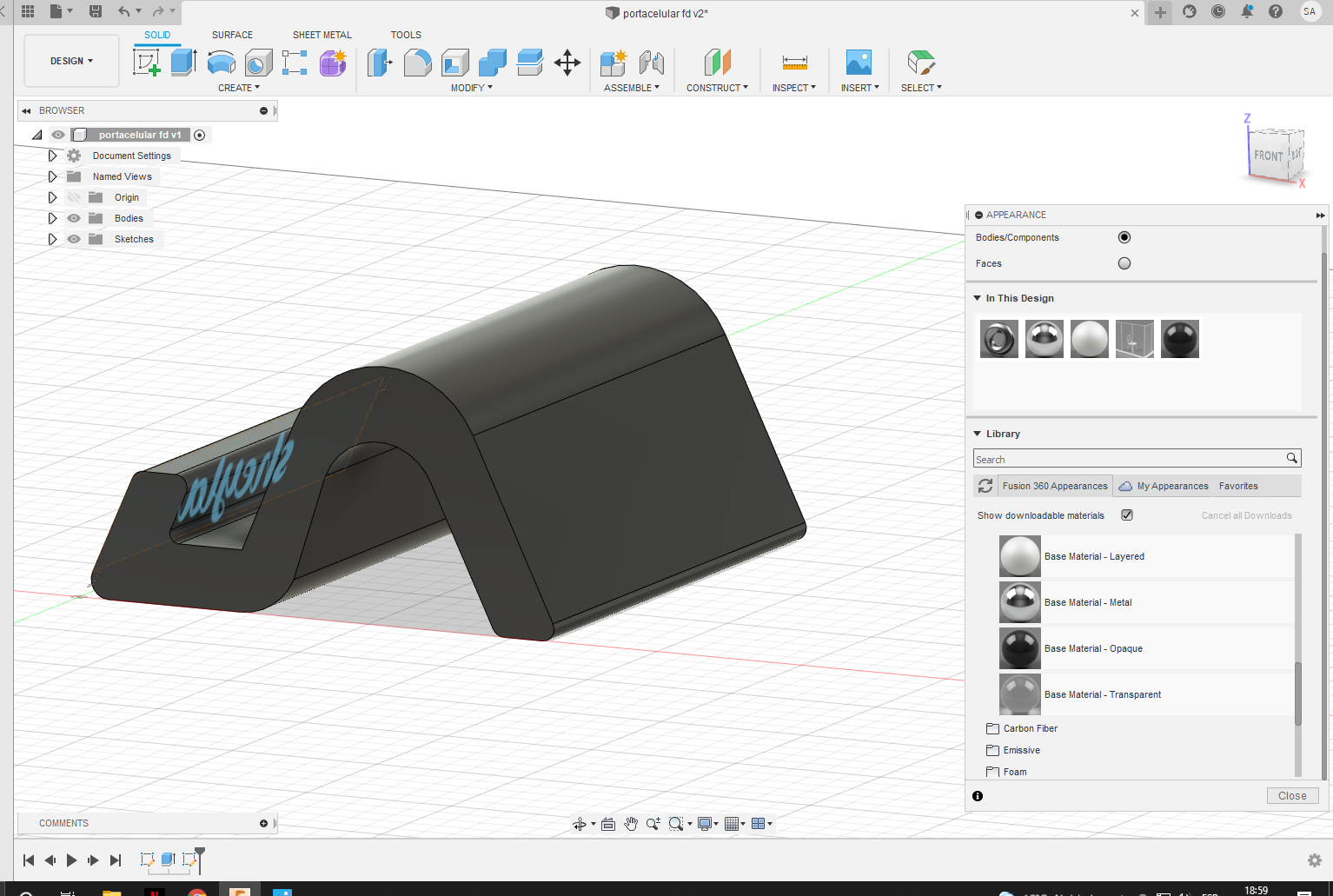Click the Create Sketch tool icon
Image resolution: width=1333 pixels, height=896 pixels.
point(146,63)
